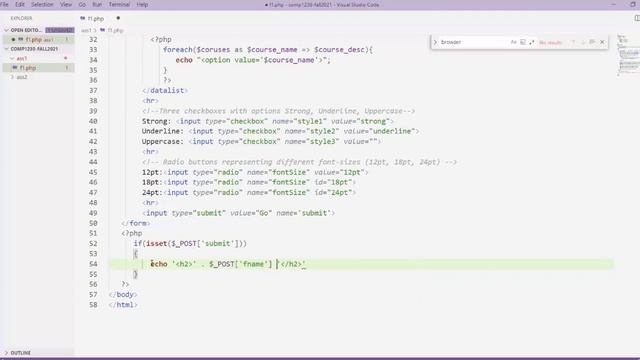Open the Edit menu
Image resolution: width=640 pixels, height=360 pixels.
(20, 4)
